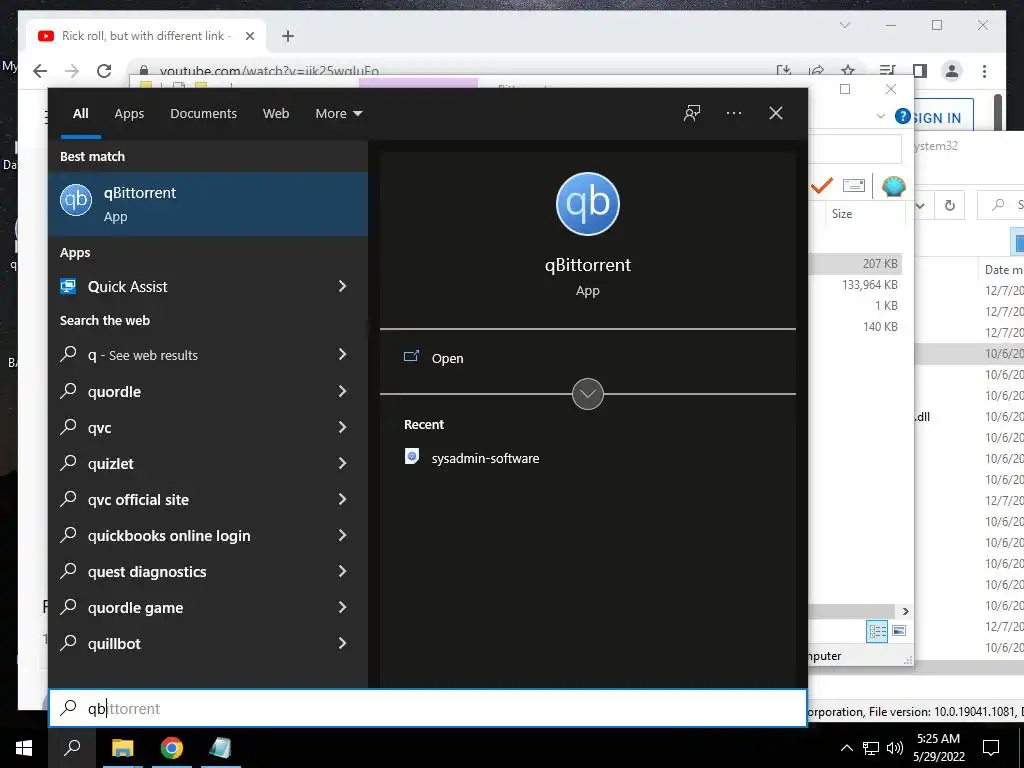Select the Apps search tab

click(129, 114)
